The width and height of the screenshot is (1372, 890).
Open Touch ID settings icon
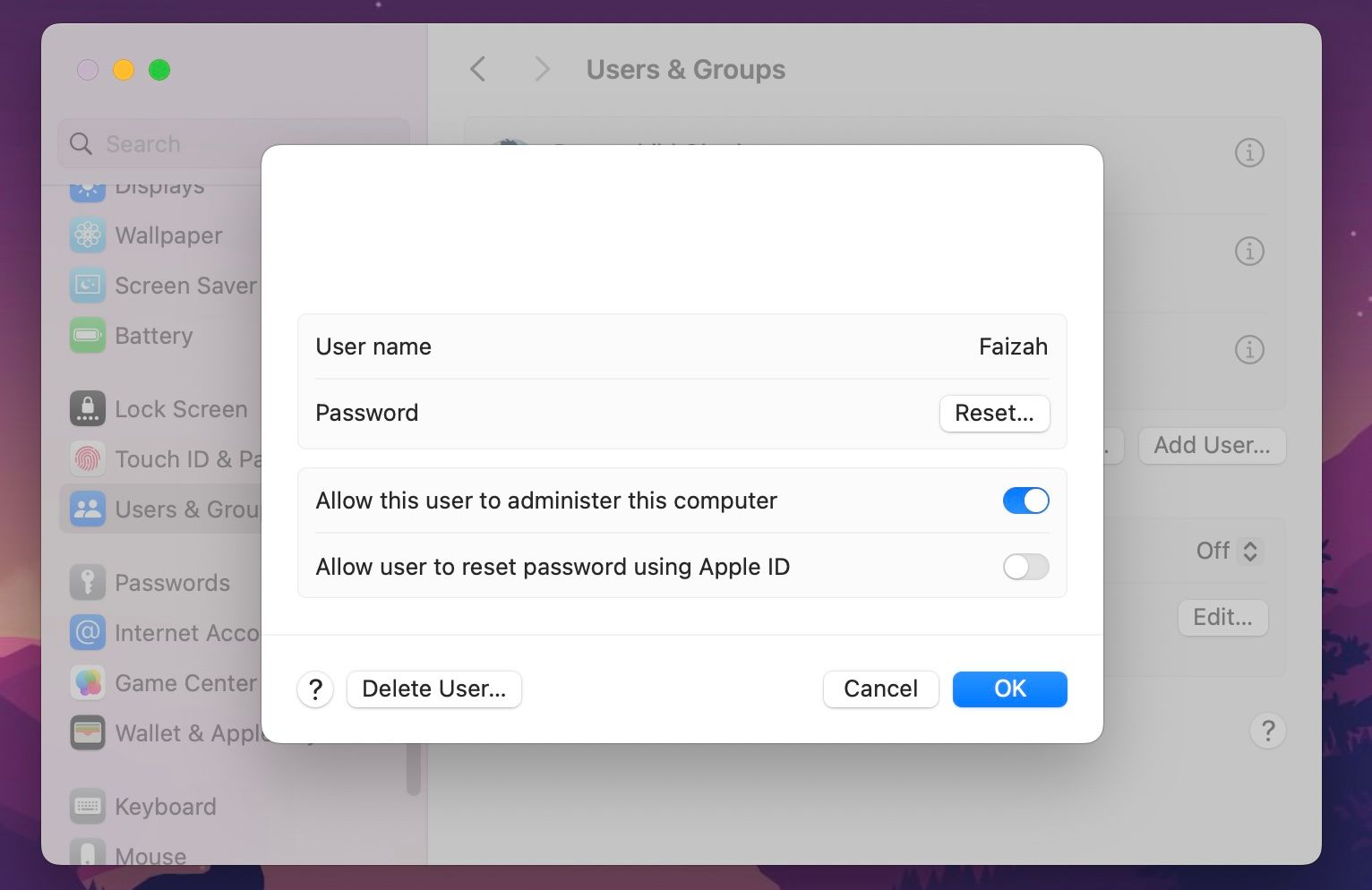tap(87, 458)
